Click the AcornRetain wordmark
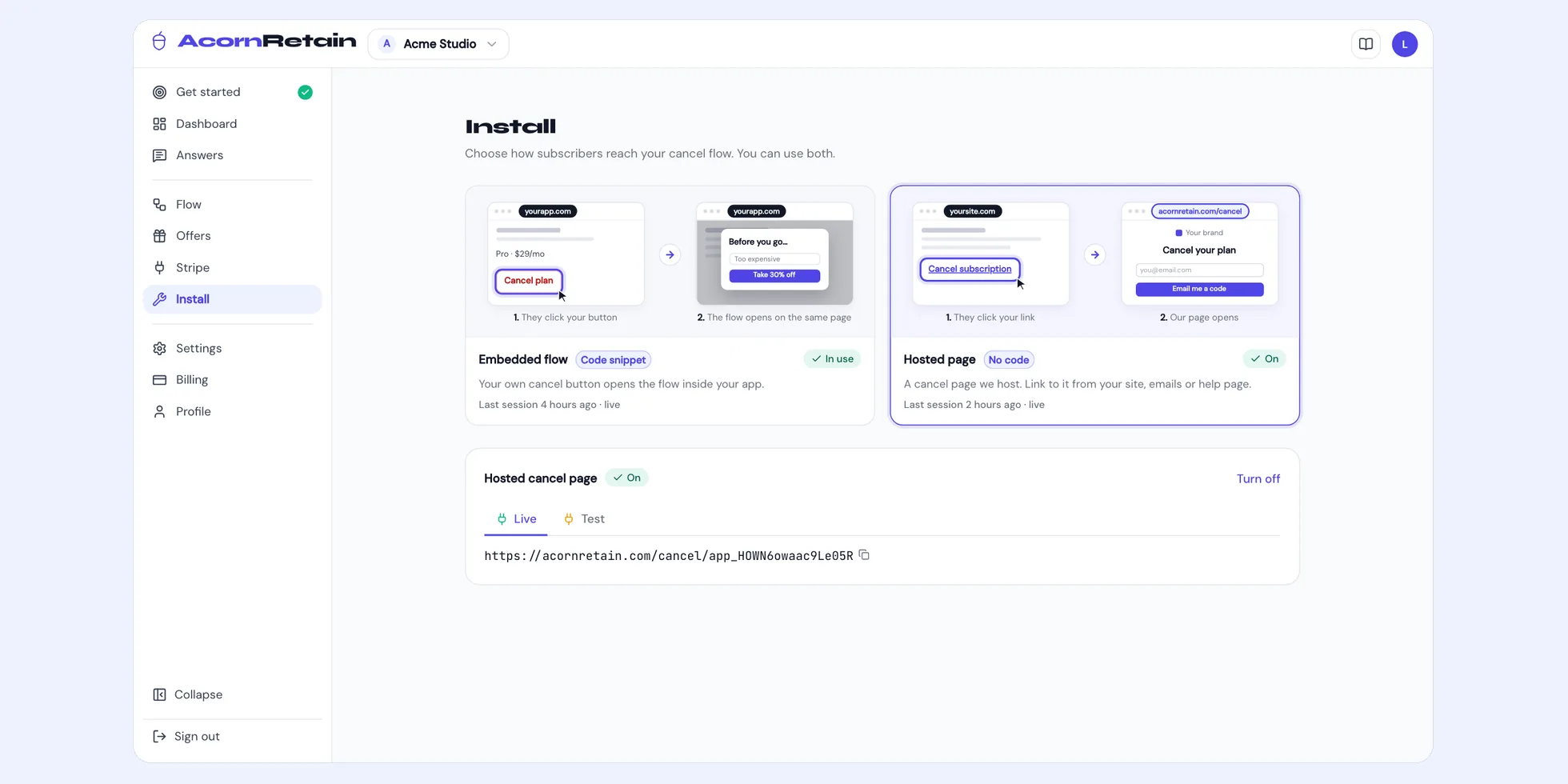 pyautogui.click(x=266, y=41)
